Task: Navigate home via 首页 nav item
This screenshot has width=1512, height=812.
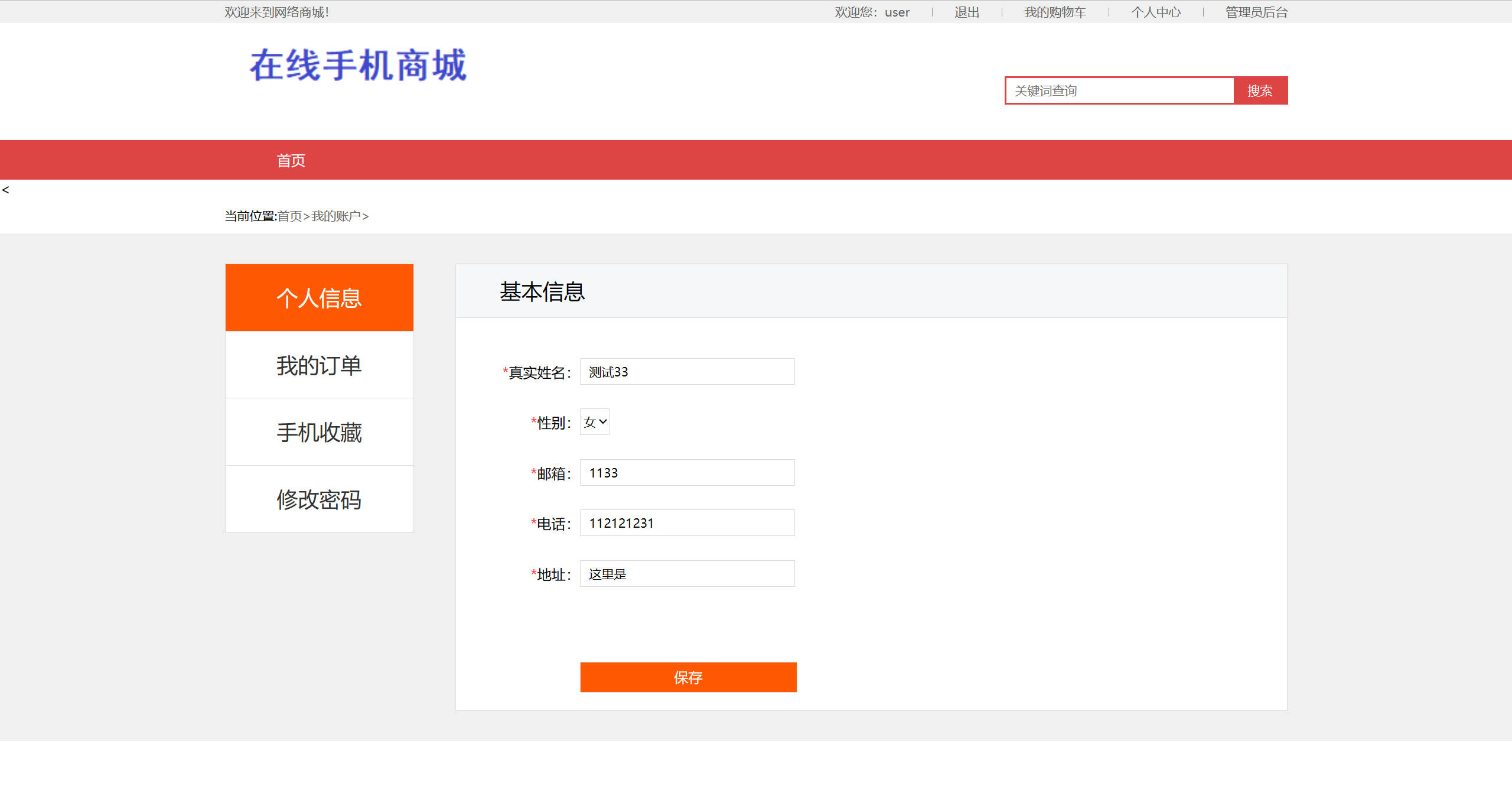Action: point(291,160)
